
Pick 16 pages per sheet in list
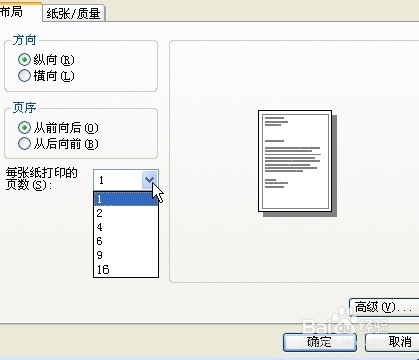tap(126, 269)
